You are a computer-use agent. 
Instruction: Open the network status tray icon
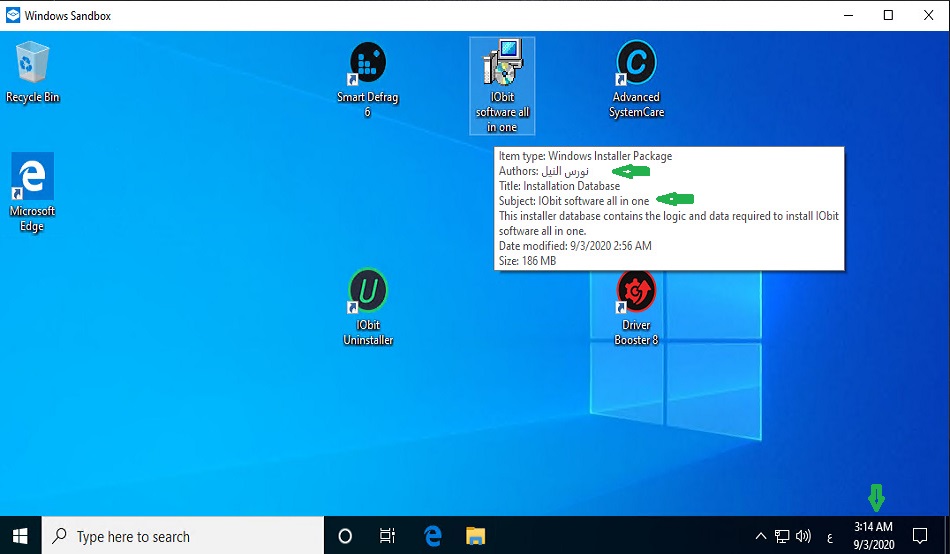pos(782,536)
